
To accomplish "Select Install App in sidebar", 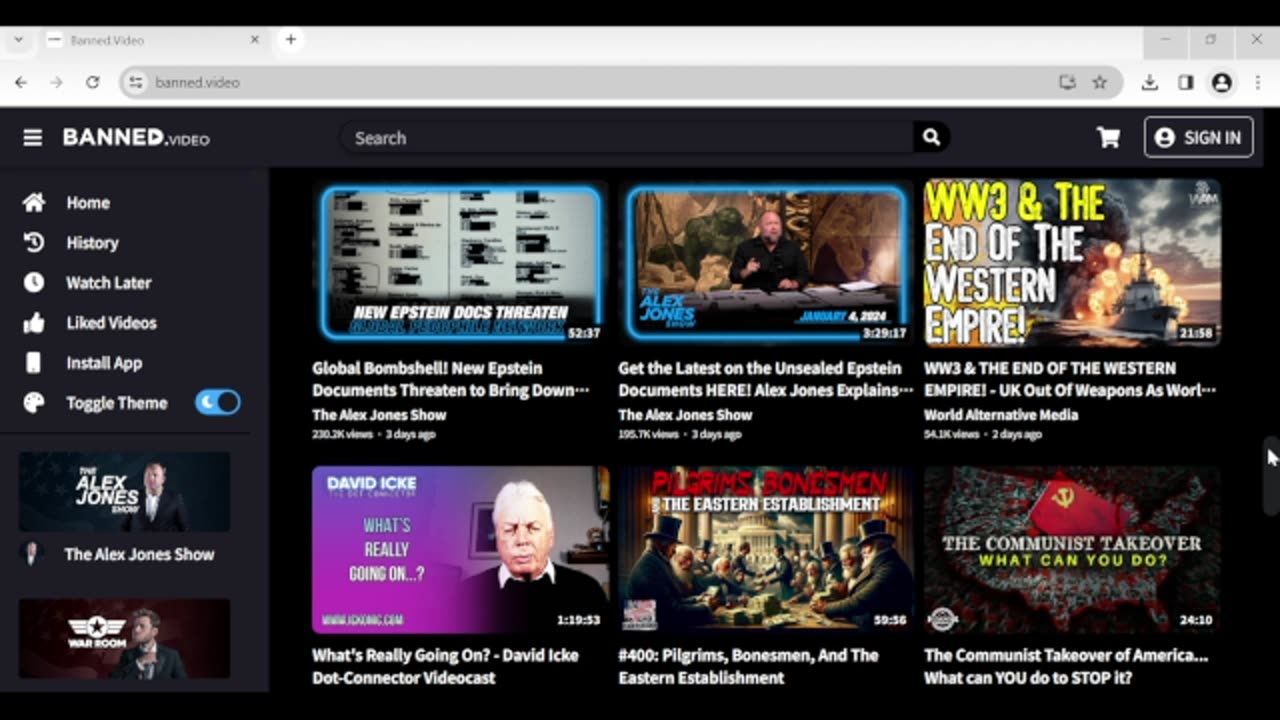I will tap(104, 362).
